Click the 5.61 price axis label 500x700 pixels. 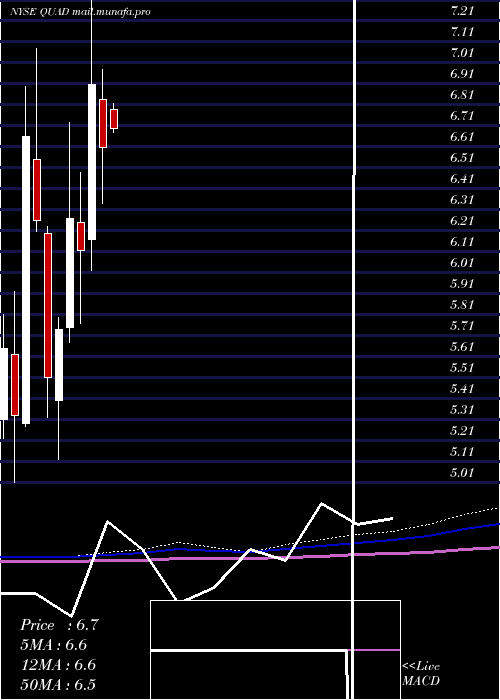click(x=462, y=347)
